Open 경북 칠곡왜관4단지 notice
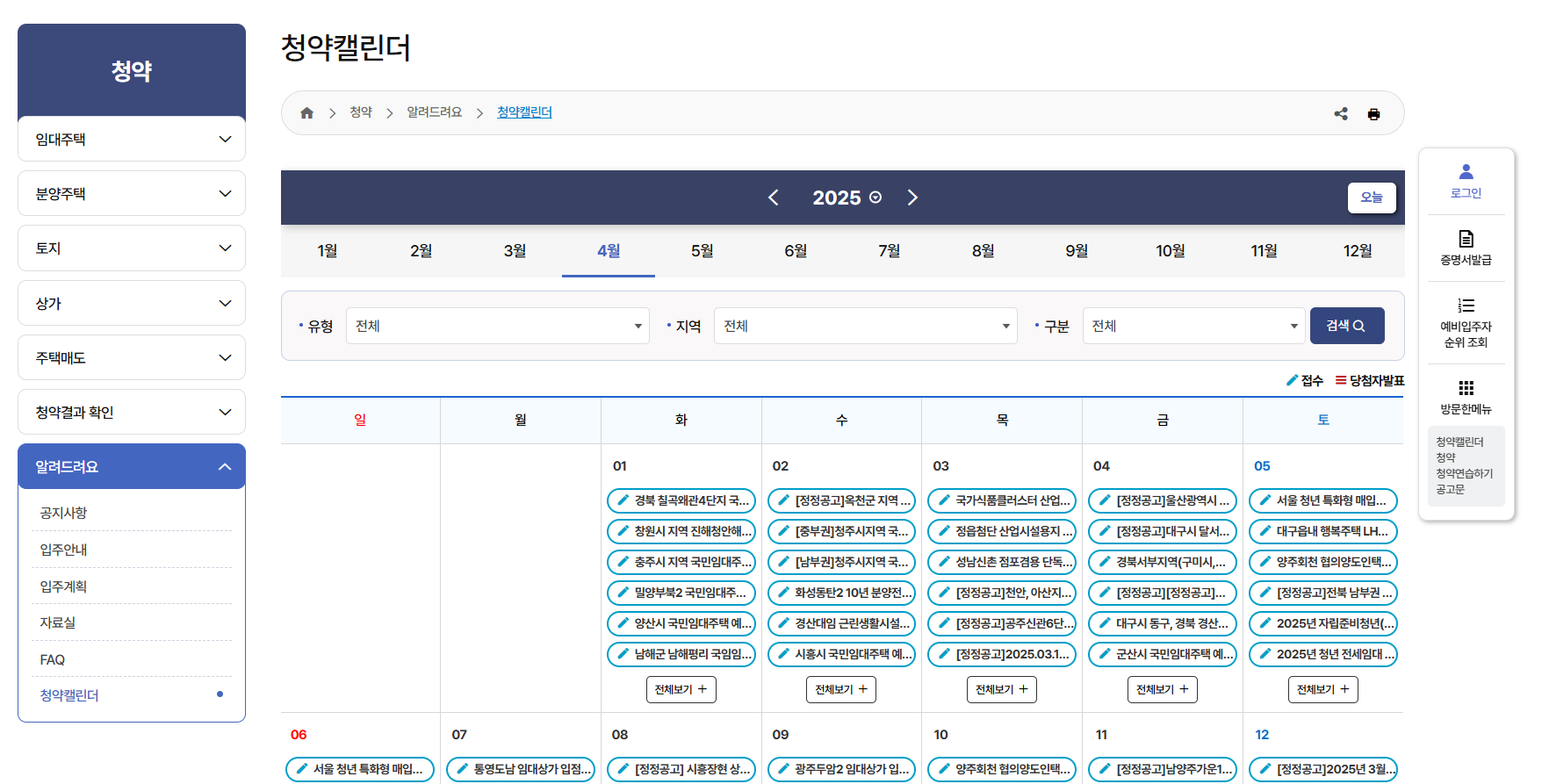This screenshot has height=784, width=1542. point(681,500)
